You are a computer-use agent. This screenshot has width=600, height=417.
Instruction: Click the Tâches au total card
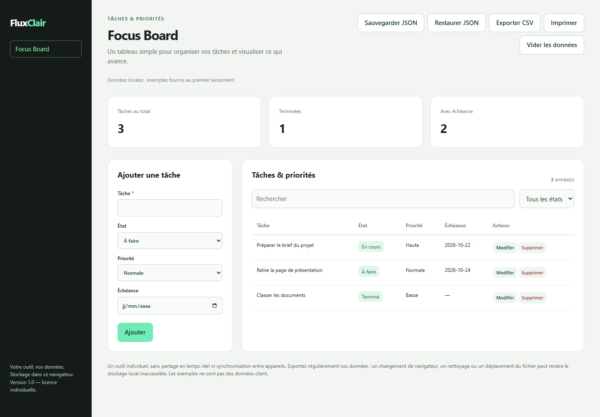(184, 122)
